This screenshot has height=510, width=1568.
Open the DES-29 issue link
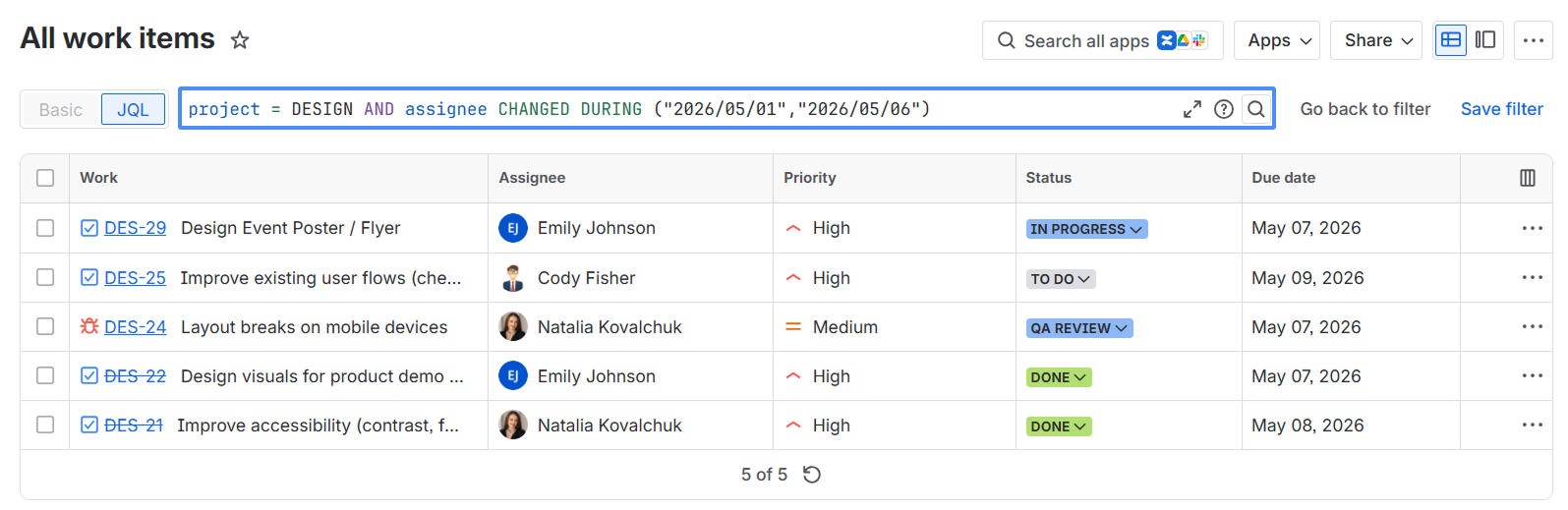coord(135,228)
